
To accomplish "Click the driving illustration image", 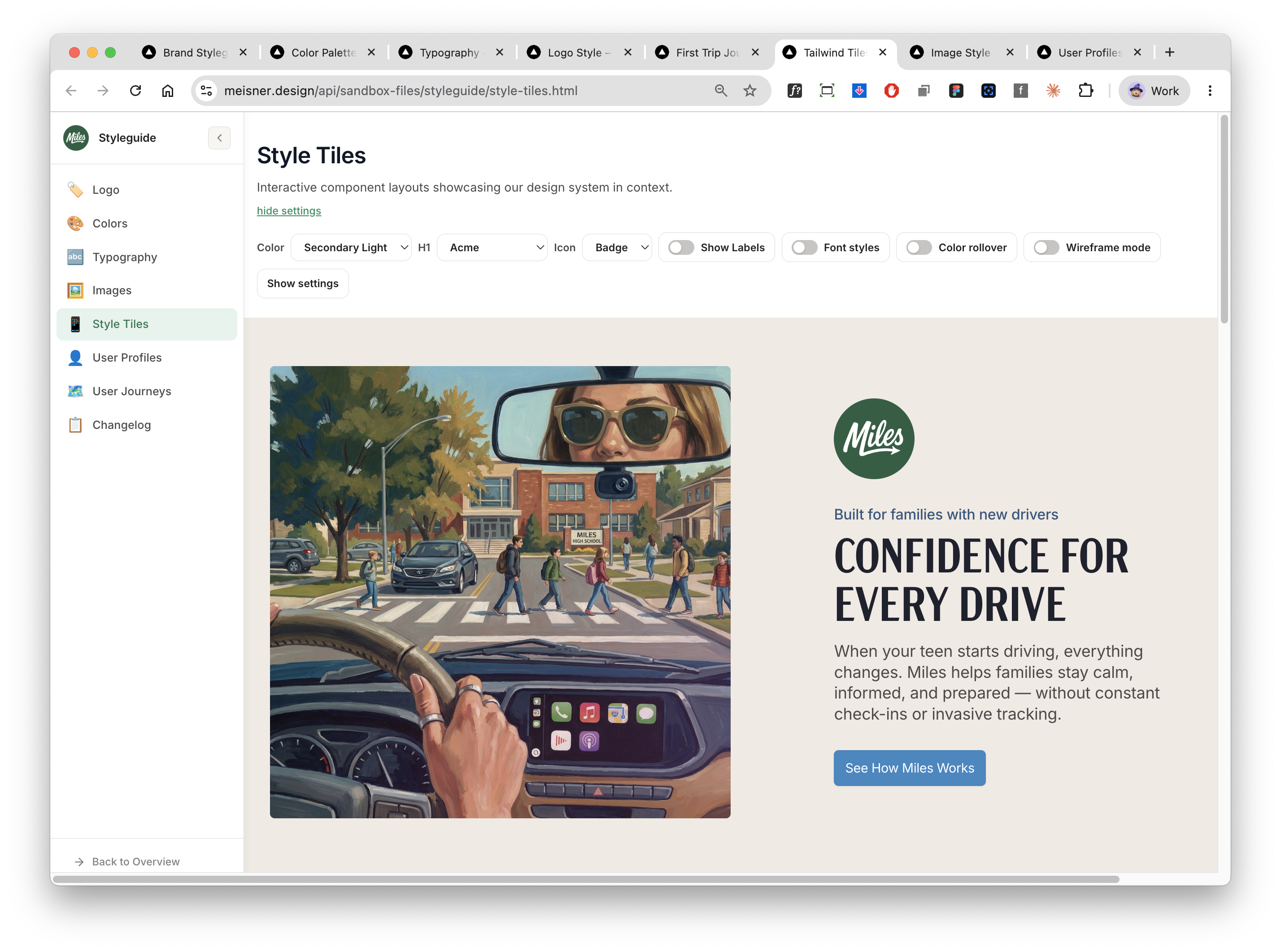I will (x=500, y=592).
